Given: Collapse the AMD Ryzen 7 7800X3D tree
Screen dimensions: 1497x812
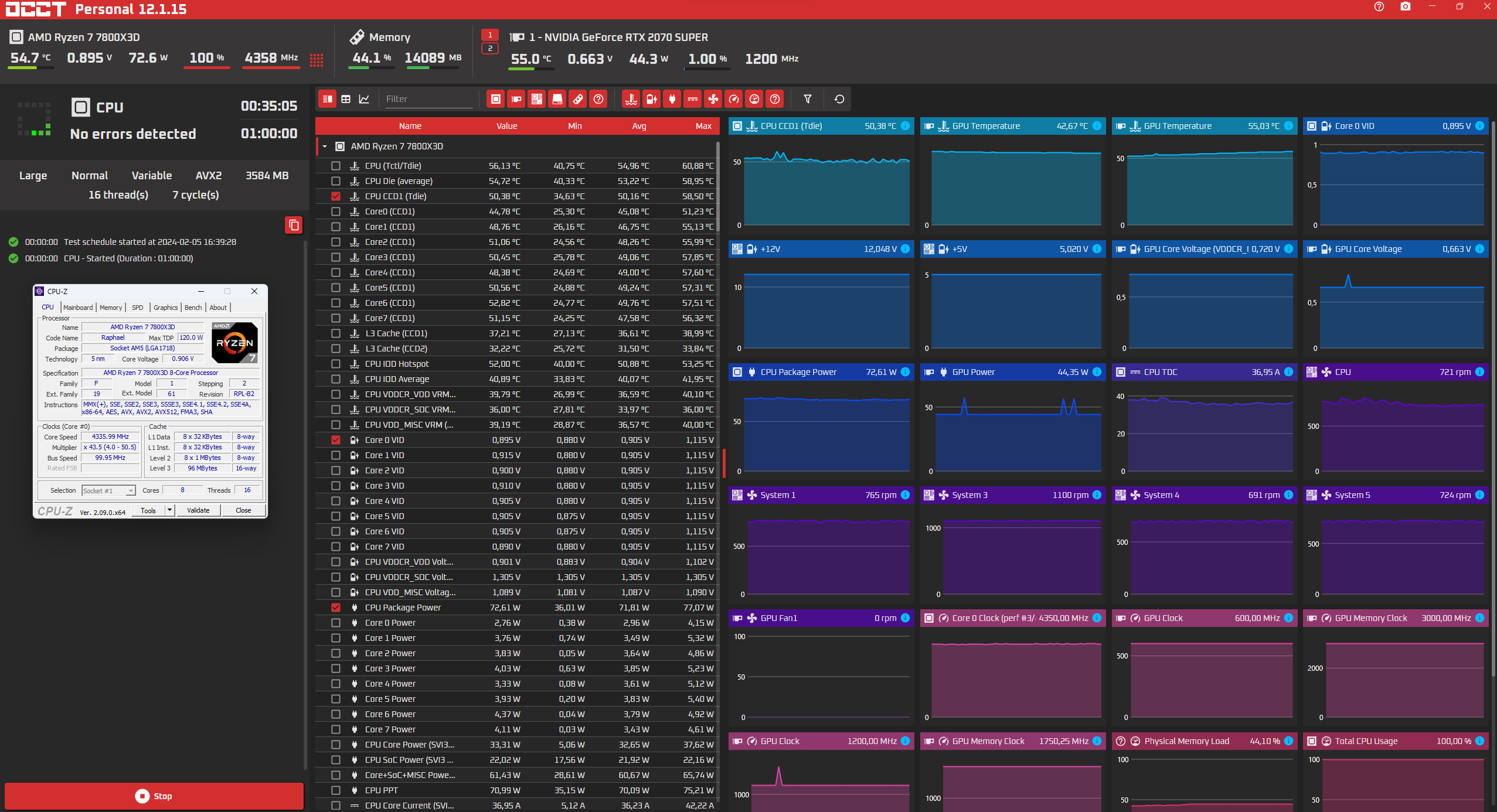Looking at the screenshot, I should [325, 146].
